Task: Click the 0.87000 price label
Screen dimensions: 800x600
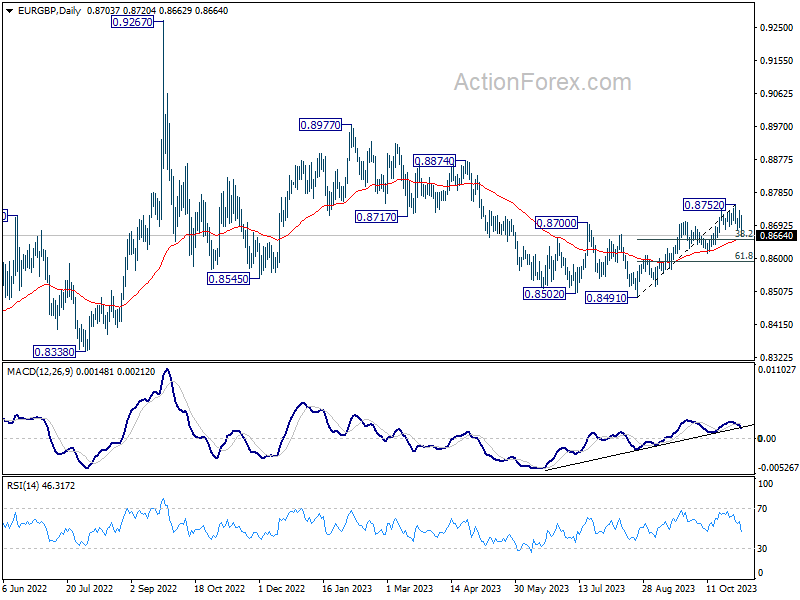Action: pos(556,222)
